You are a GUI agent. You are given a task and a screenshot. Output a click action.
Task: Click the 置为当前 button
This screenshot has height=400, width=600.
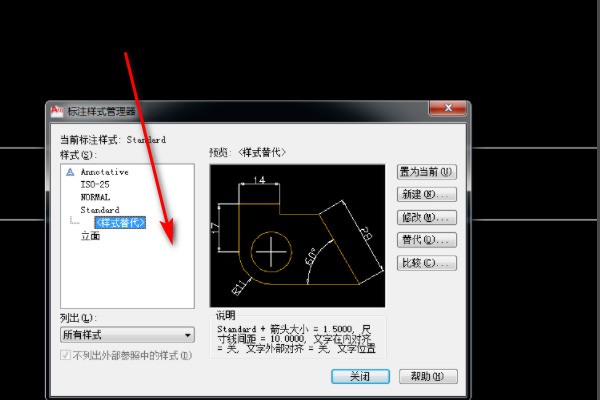(426, 171)
